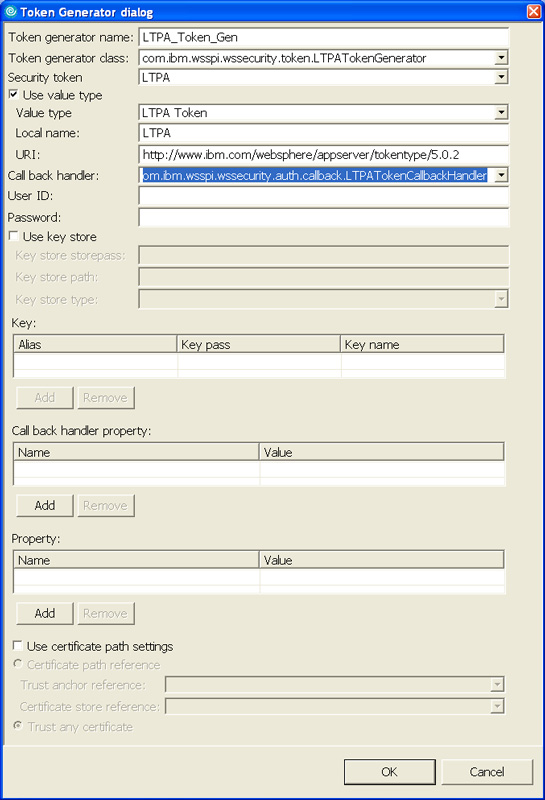Screen dimensions: 545x800
Task: Click the Cancel button
Action: tap(487, 772)
